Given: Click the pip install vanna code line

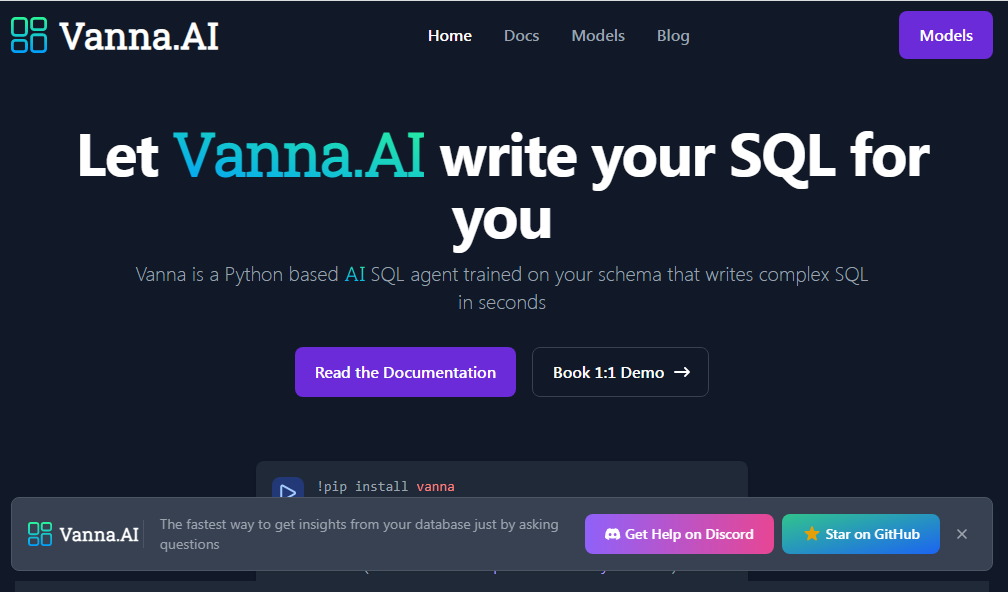Looking at the screenshot, I should coord(385,487).
